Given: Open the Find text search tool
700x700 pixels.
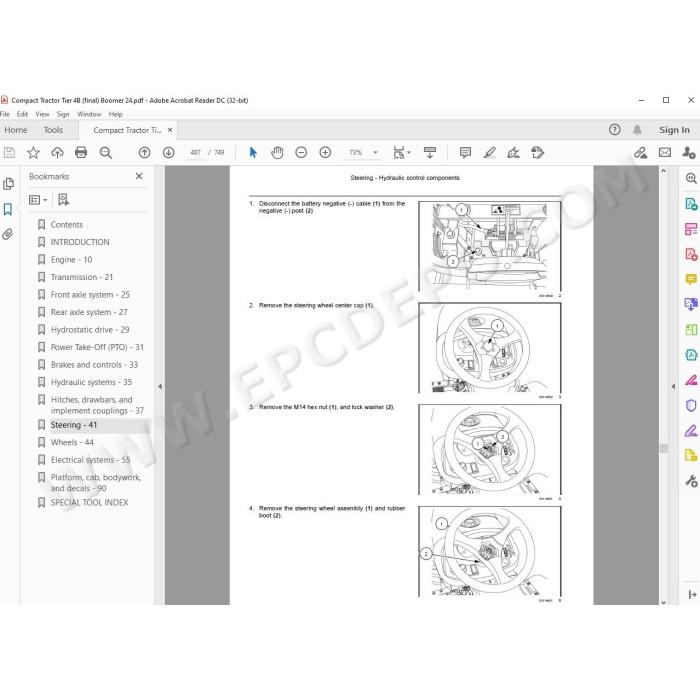Looking at the screenshot, I should pyautogui.click(x=105, y=153).
